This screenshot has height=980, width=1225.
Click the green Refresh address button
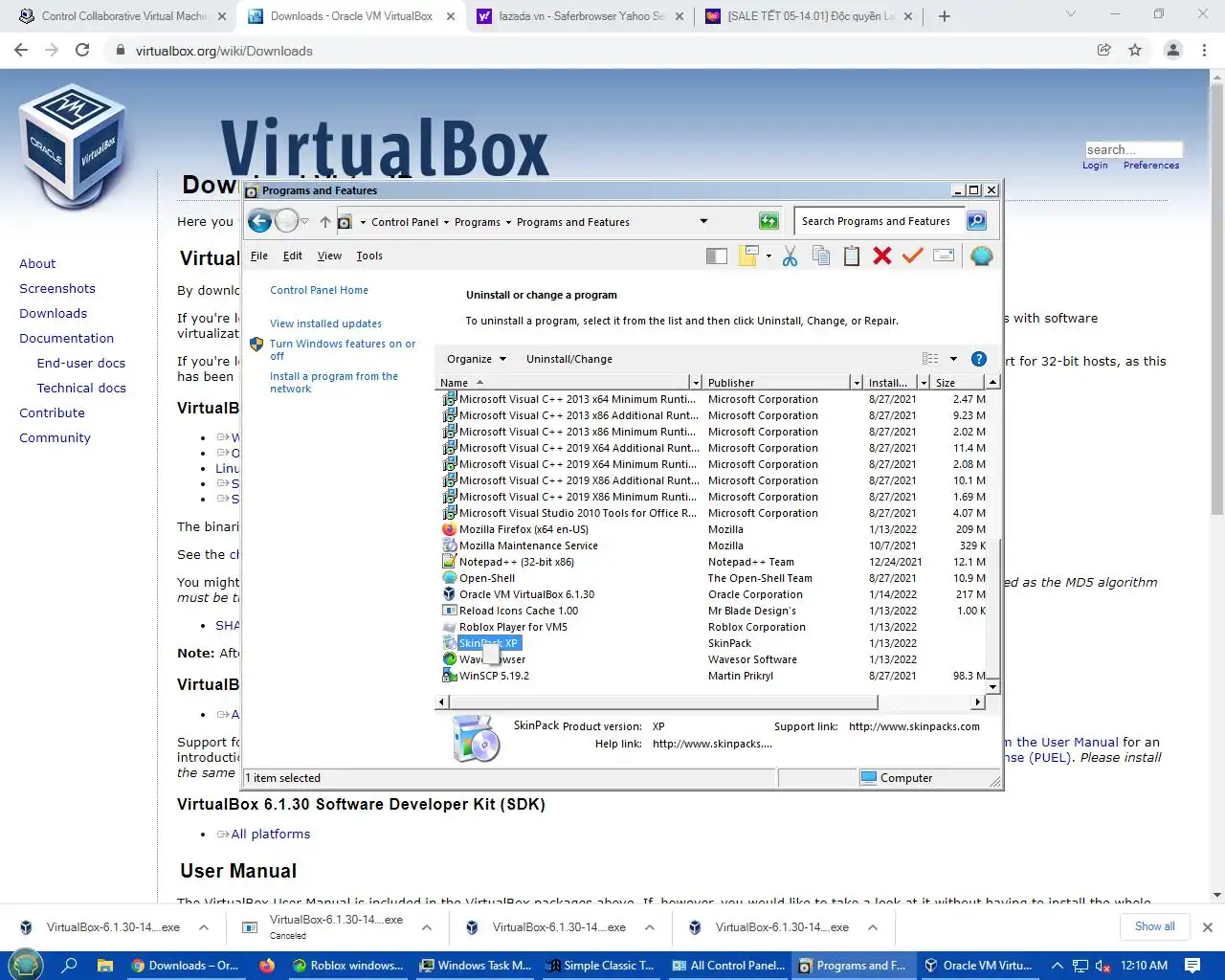click(x=768, y=221)
